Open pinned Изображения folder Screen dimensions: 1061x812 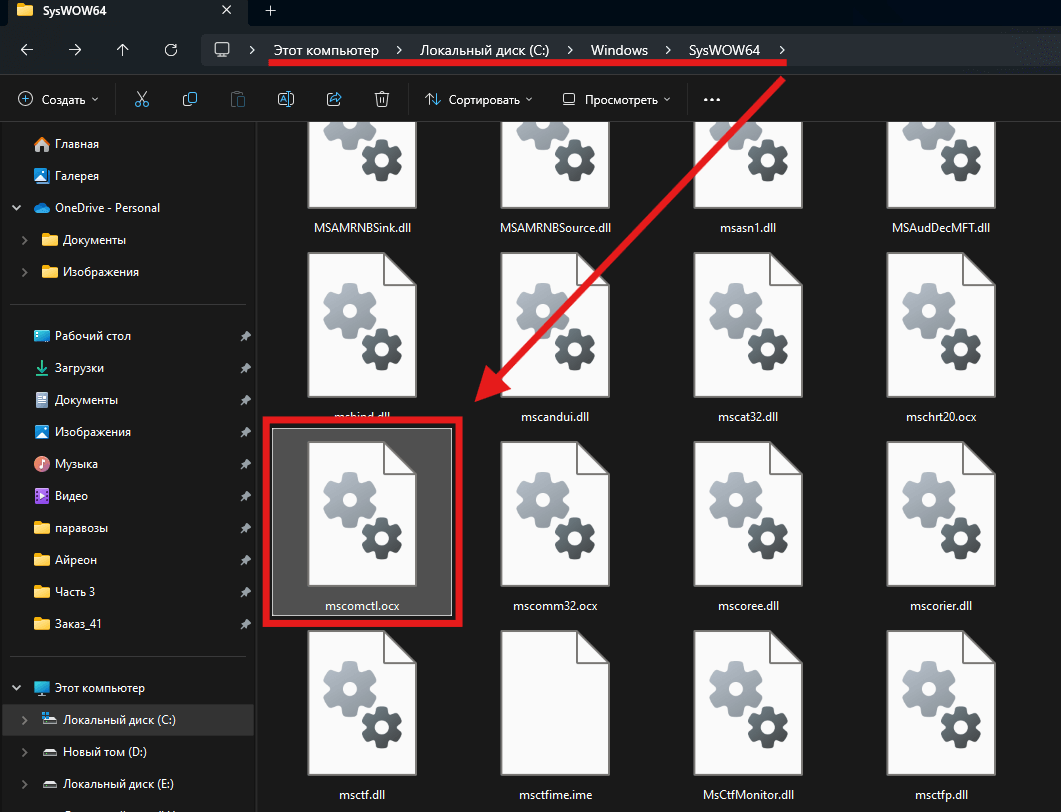[82, 432]
